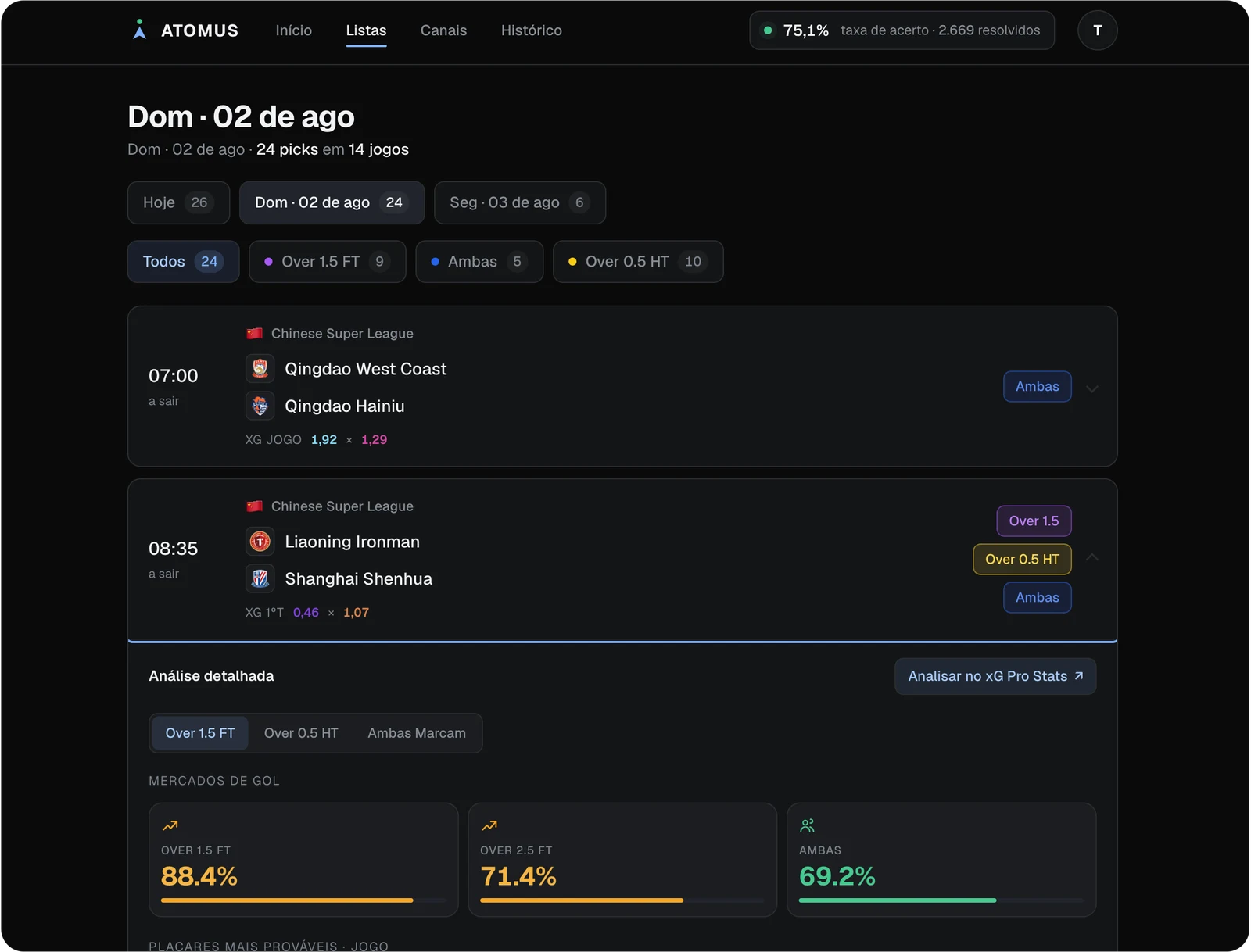Click Qingdao West Coast team crest

[x=260, y=369]
